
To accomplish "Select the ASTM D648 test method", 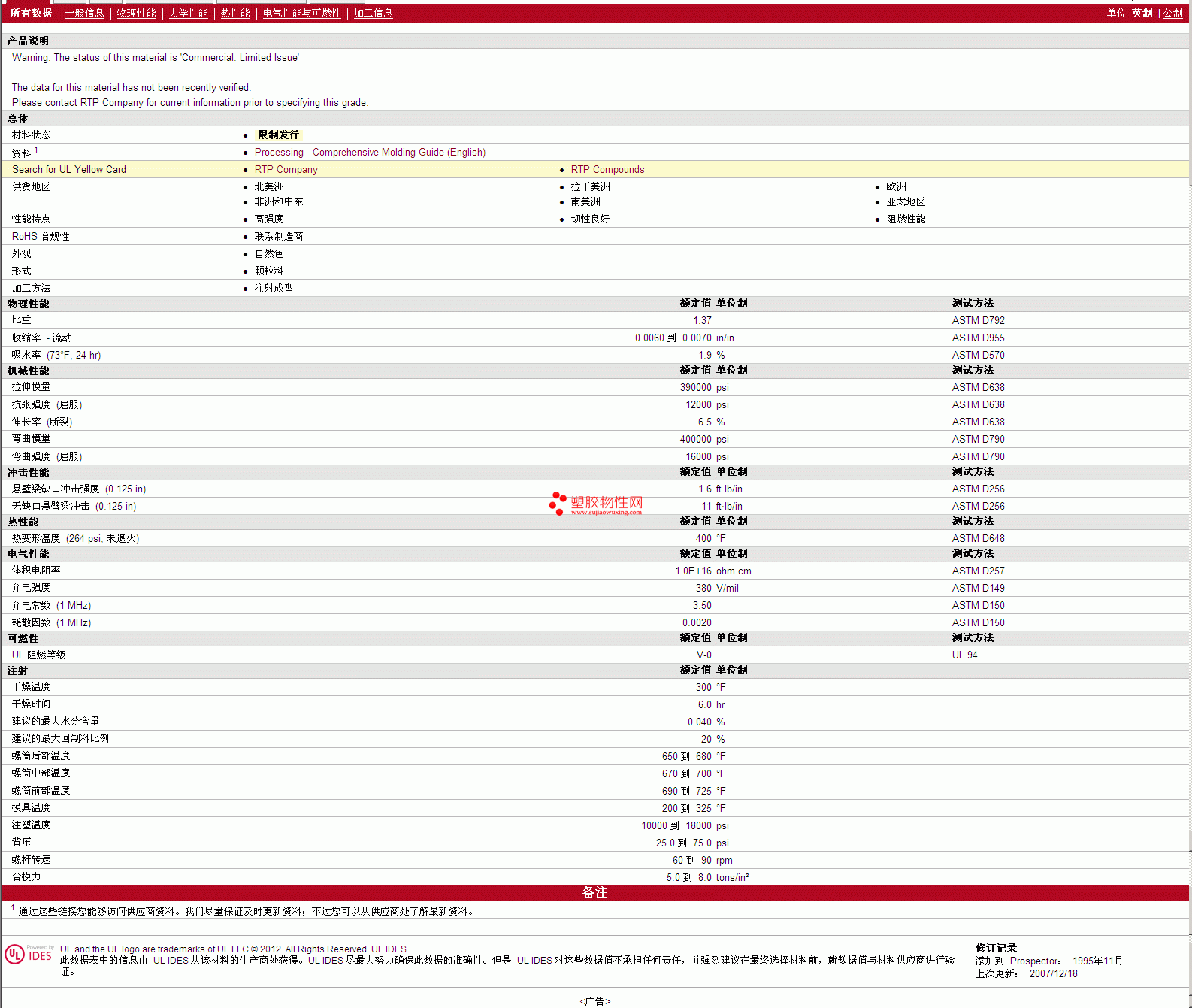I will (978, 538).
